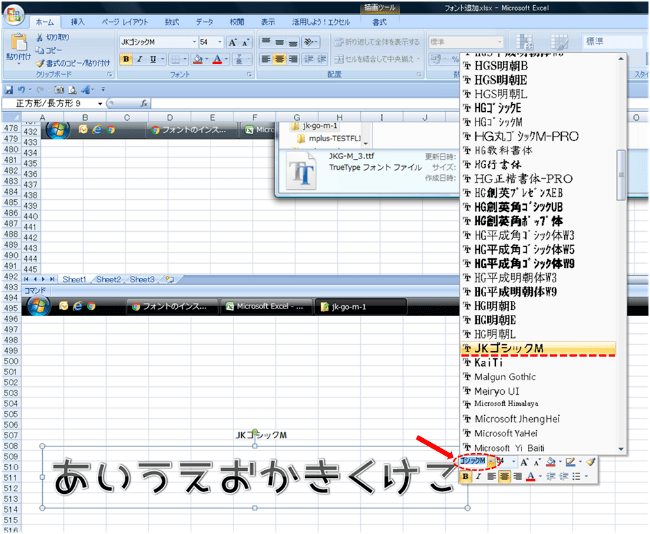Open the text orientation dropdown in ribbon
650x534 pixels.
[x=311, y=42]
